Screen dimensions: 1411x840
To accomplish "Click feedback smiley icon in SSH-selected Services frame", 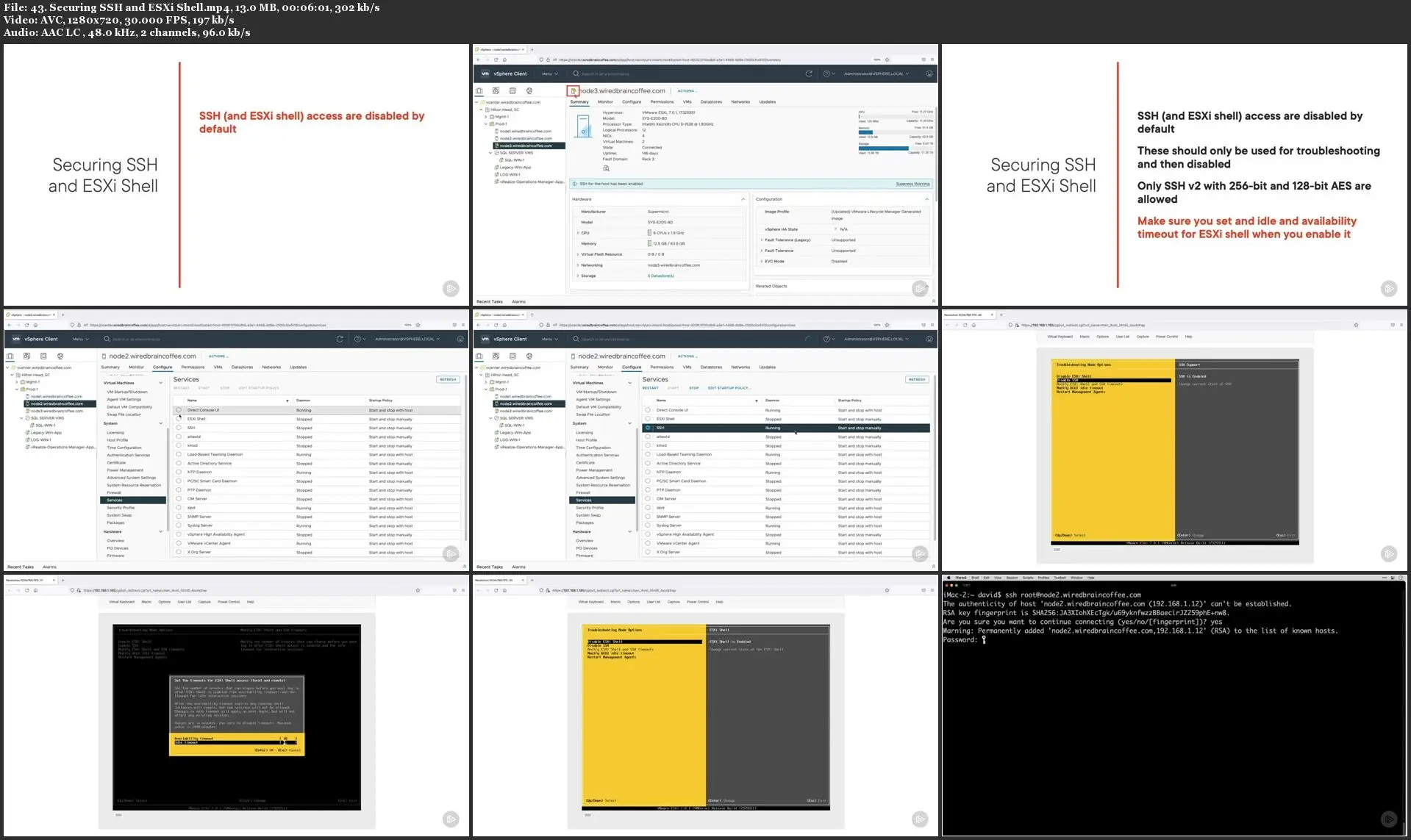I will pyautogui.click(x=929, y=339).
